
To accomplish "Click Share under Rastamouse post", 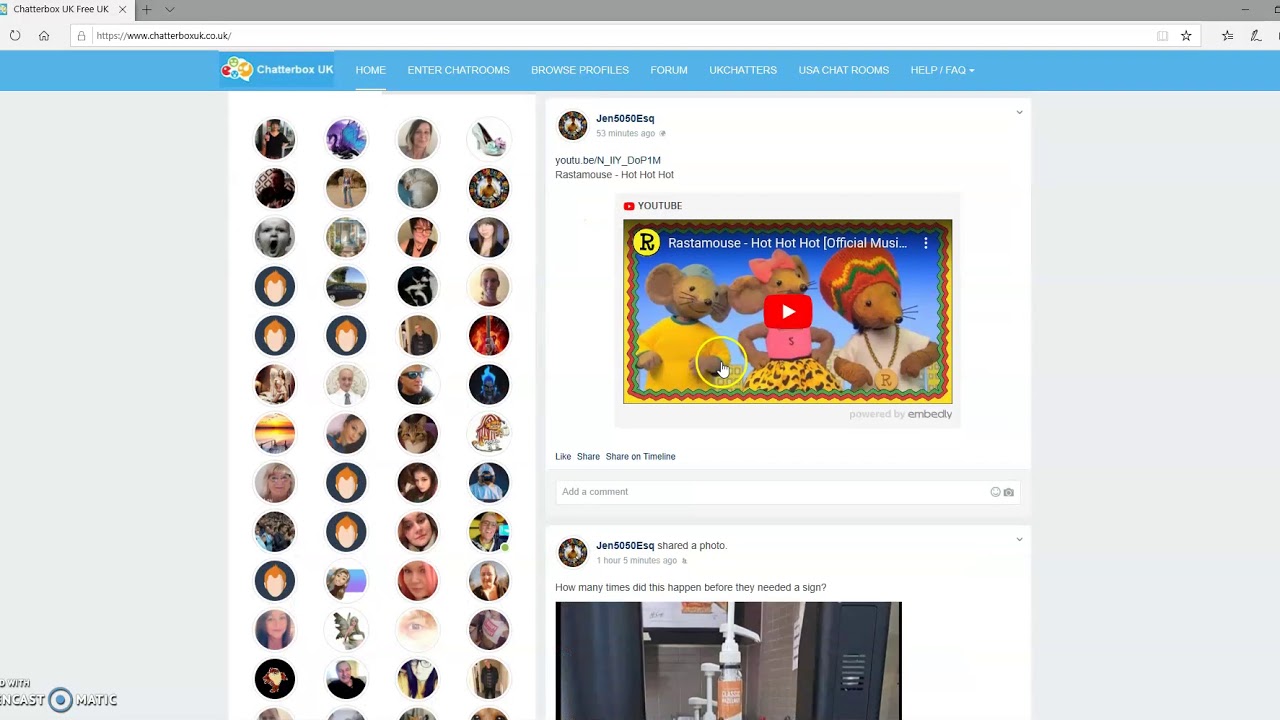I will coord(588,456).
